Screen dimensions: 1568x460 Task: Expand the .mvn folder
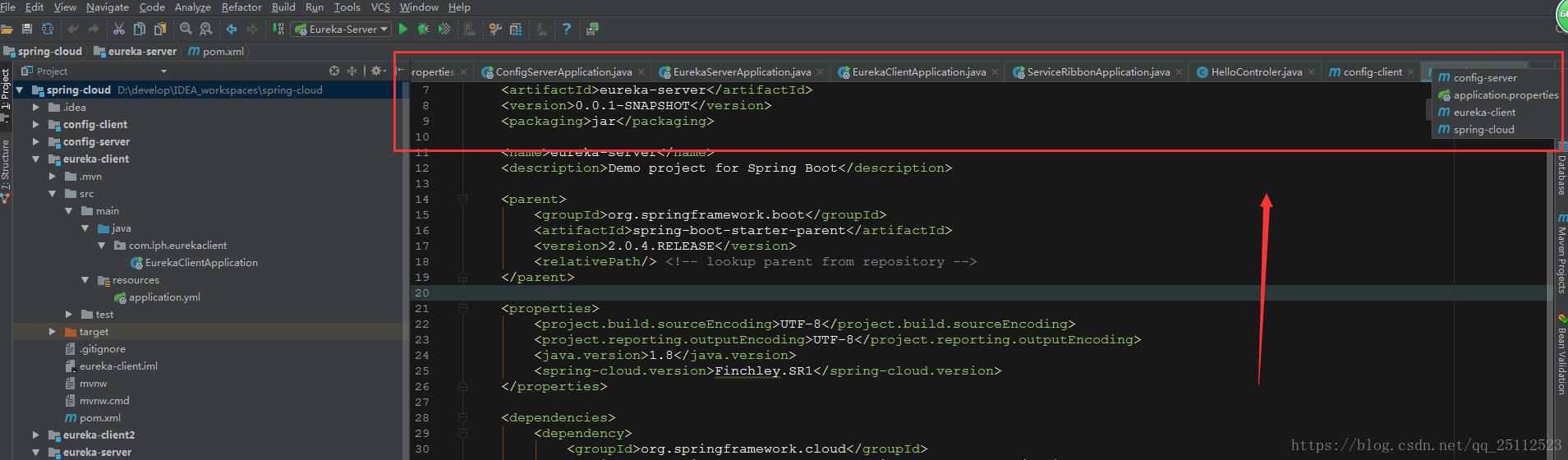pyautogui.click(x=52, y=176)
